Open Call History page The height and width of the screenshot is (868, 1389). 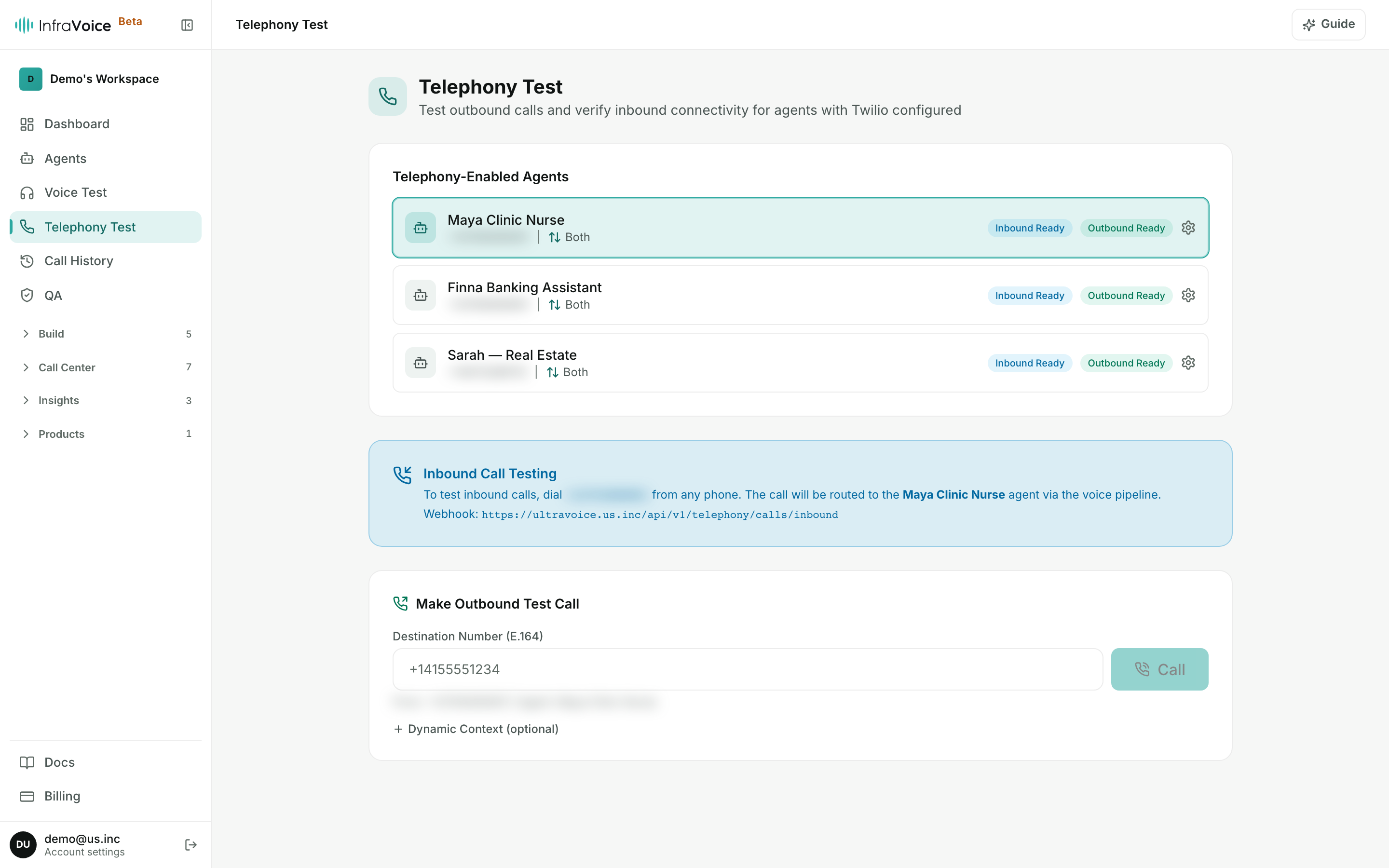[x=106, y=260]
